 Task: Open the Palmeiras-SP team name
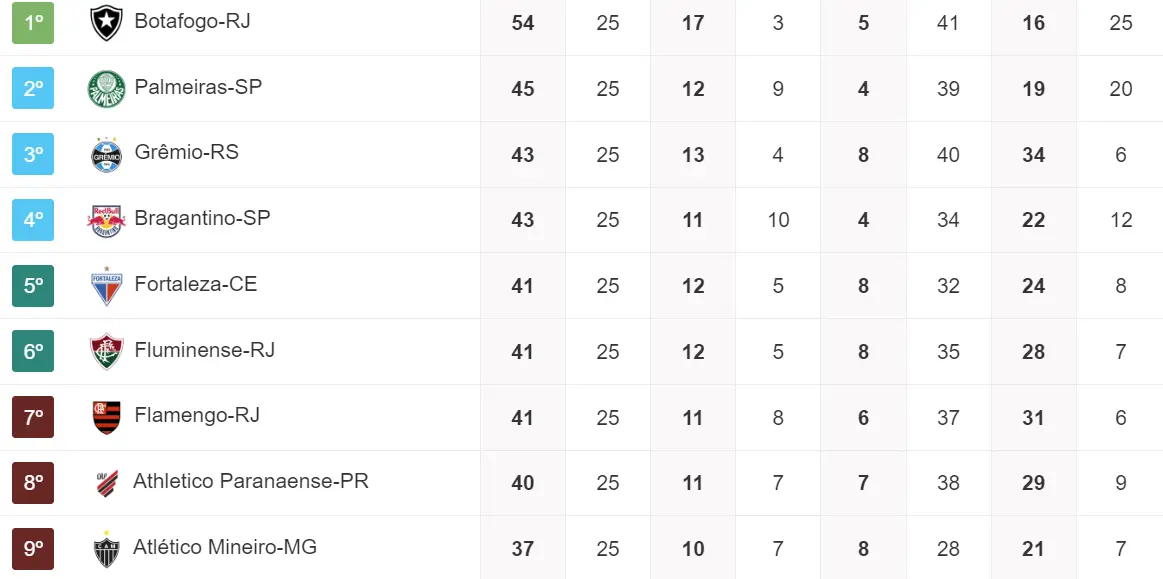pyautogui.click(x=198, y=87)
